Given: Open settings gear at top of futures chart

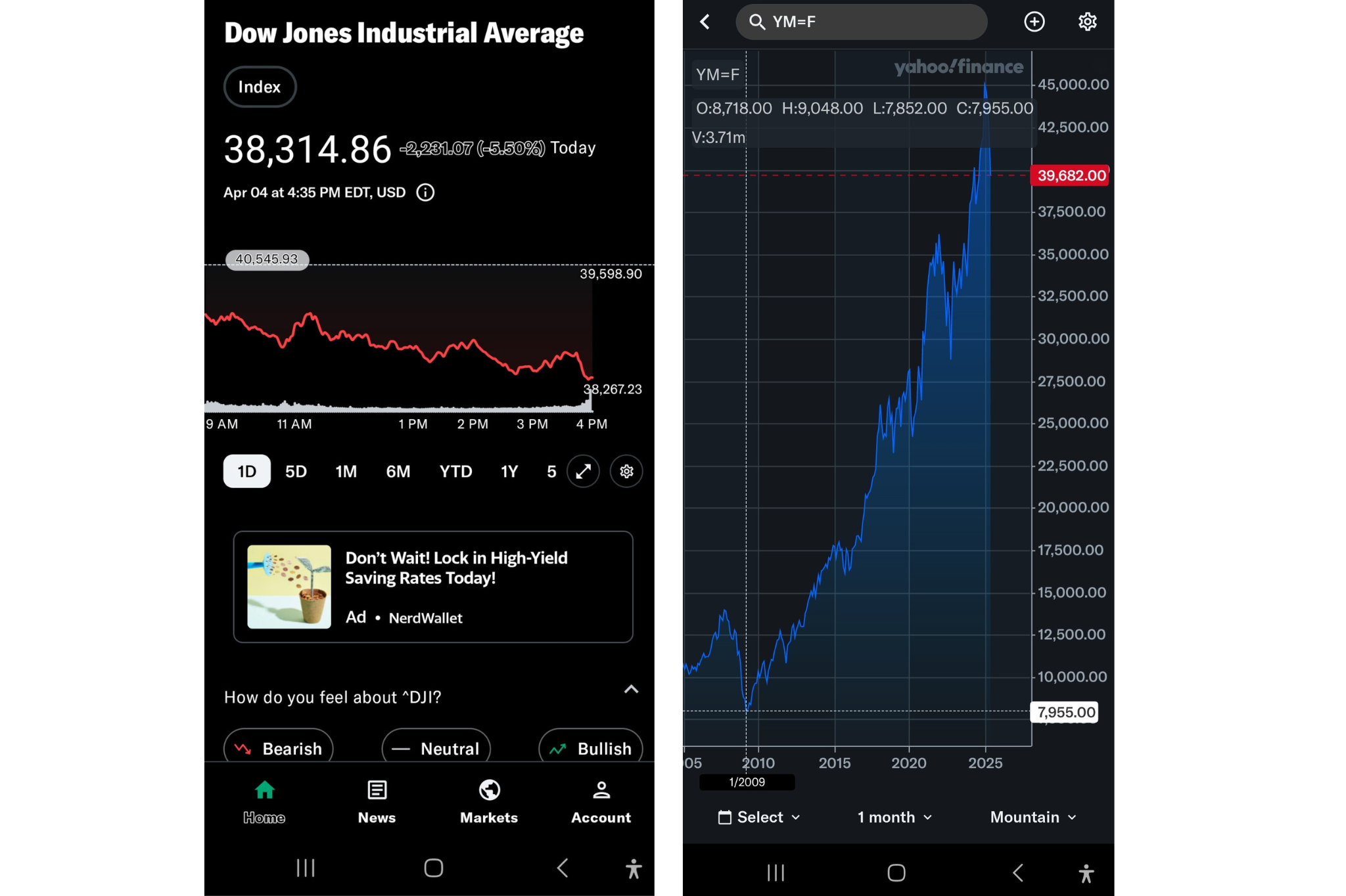Looking at the screenshot, I should pos(1087,22).
